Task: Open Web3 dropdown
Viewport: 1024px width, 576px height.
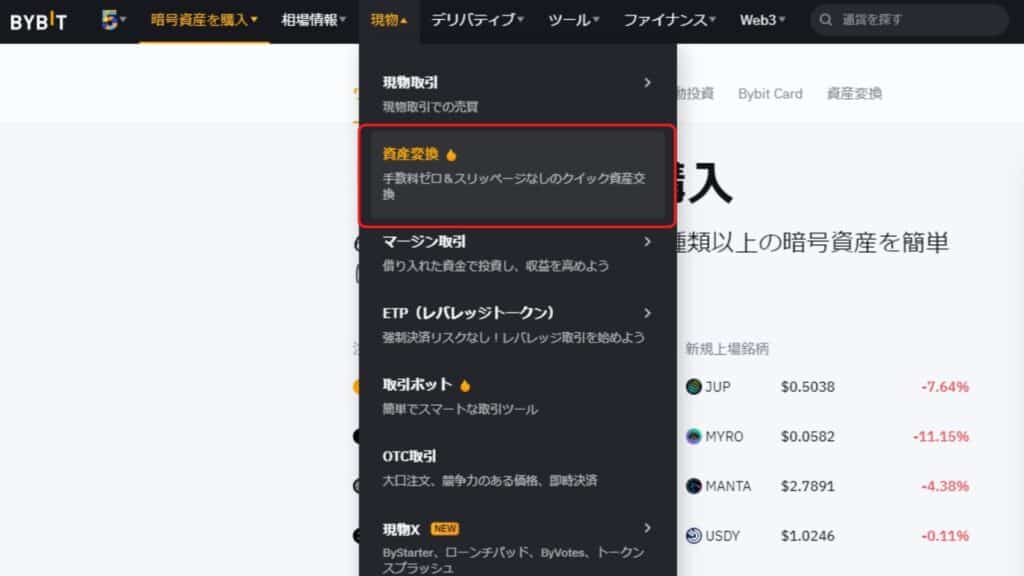Action: (762, 20)
